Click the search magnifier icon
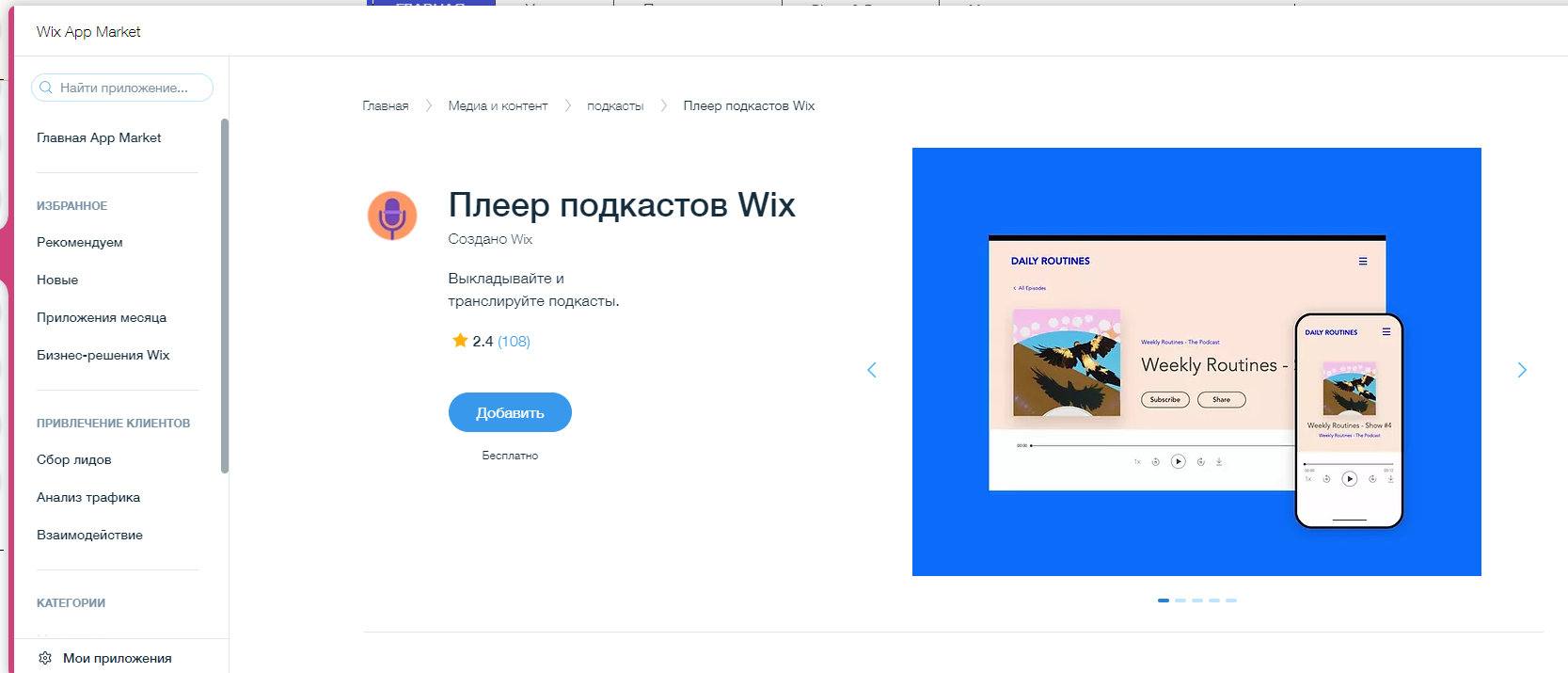The image size is (1568, 673). 45,88
